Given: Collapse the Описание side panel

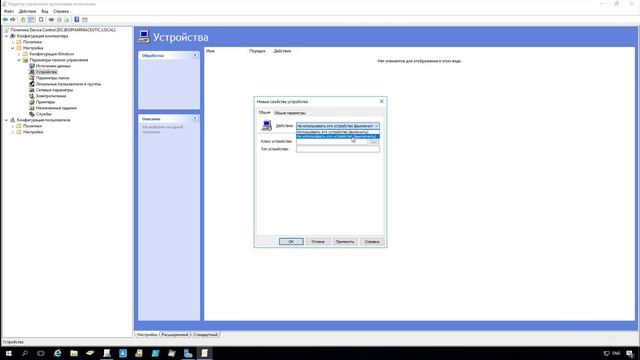Looking at the screenshot, I should click(195, 118).
